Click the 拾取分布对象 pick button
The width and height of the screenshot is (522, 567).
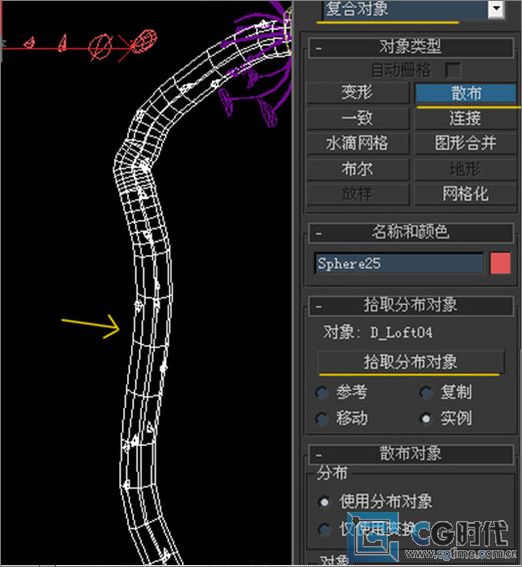(411, 362)
